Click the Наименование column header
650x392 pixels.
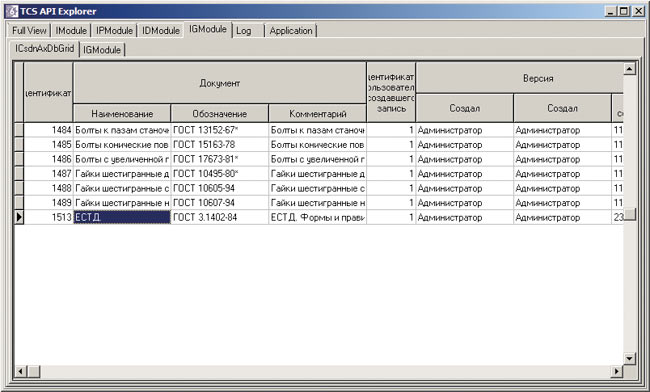[x=122, y=114]
